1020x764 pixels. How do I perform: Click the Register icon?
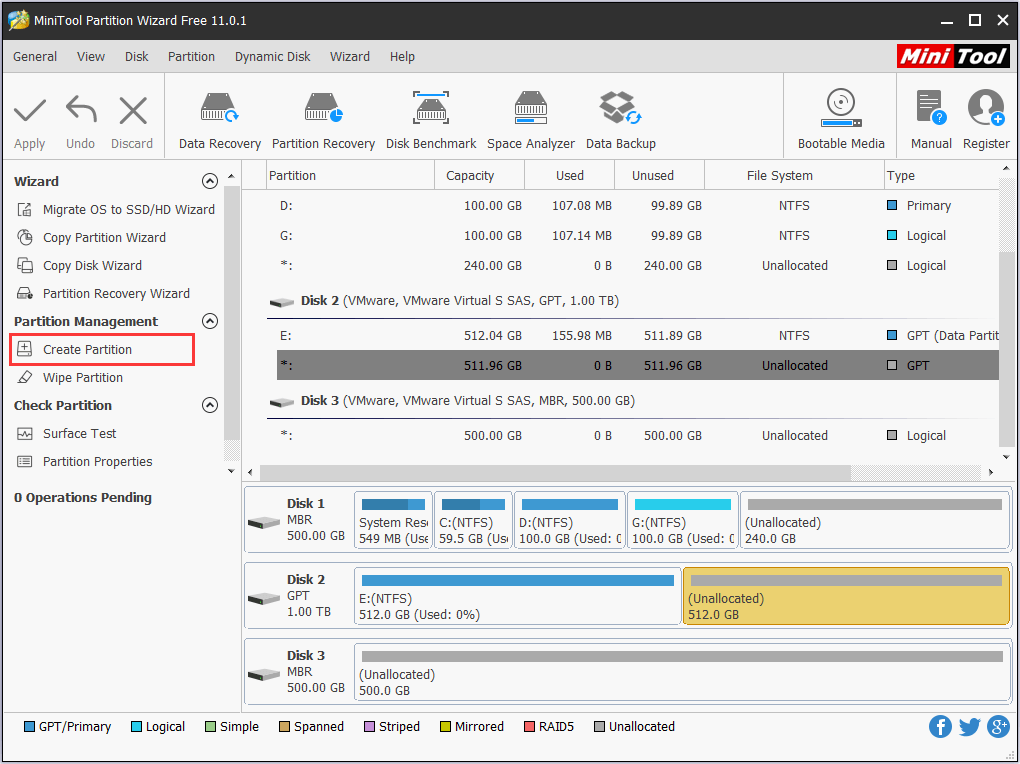(986, 117)
